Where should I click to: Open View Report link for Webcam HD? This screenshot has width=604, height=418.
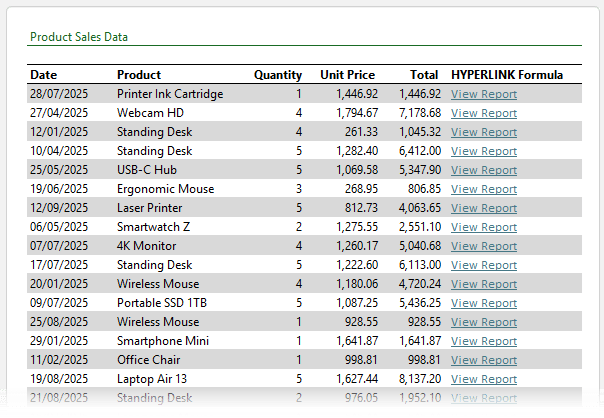(484, 113)
